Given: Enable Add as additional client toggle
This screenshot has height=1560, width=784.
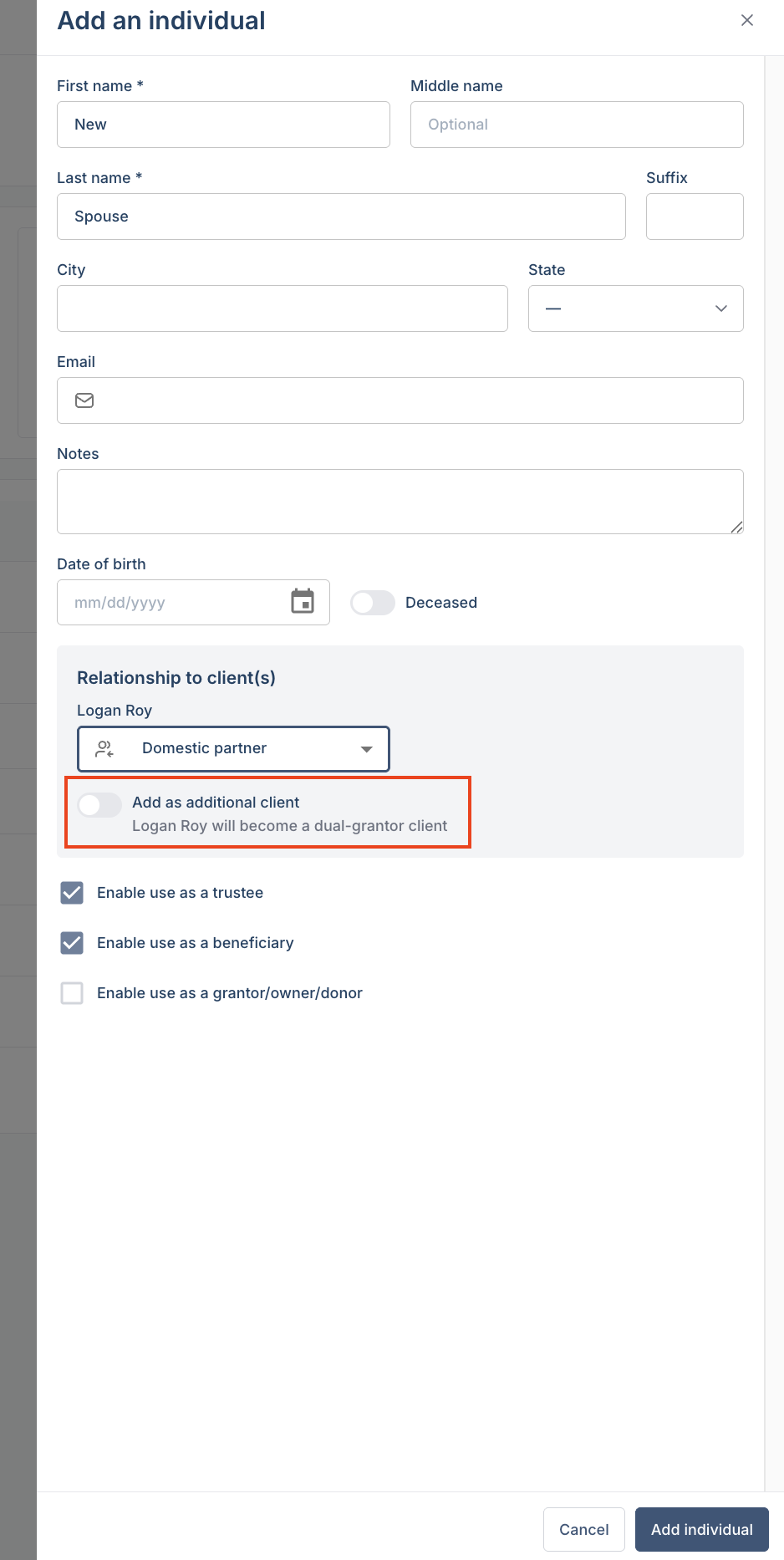Looking at the screenshot, I should click(x=99, y=805).
